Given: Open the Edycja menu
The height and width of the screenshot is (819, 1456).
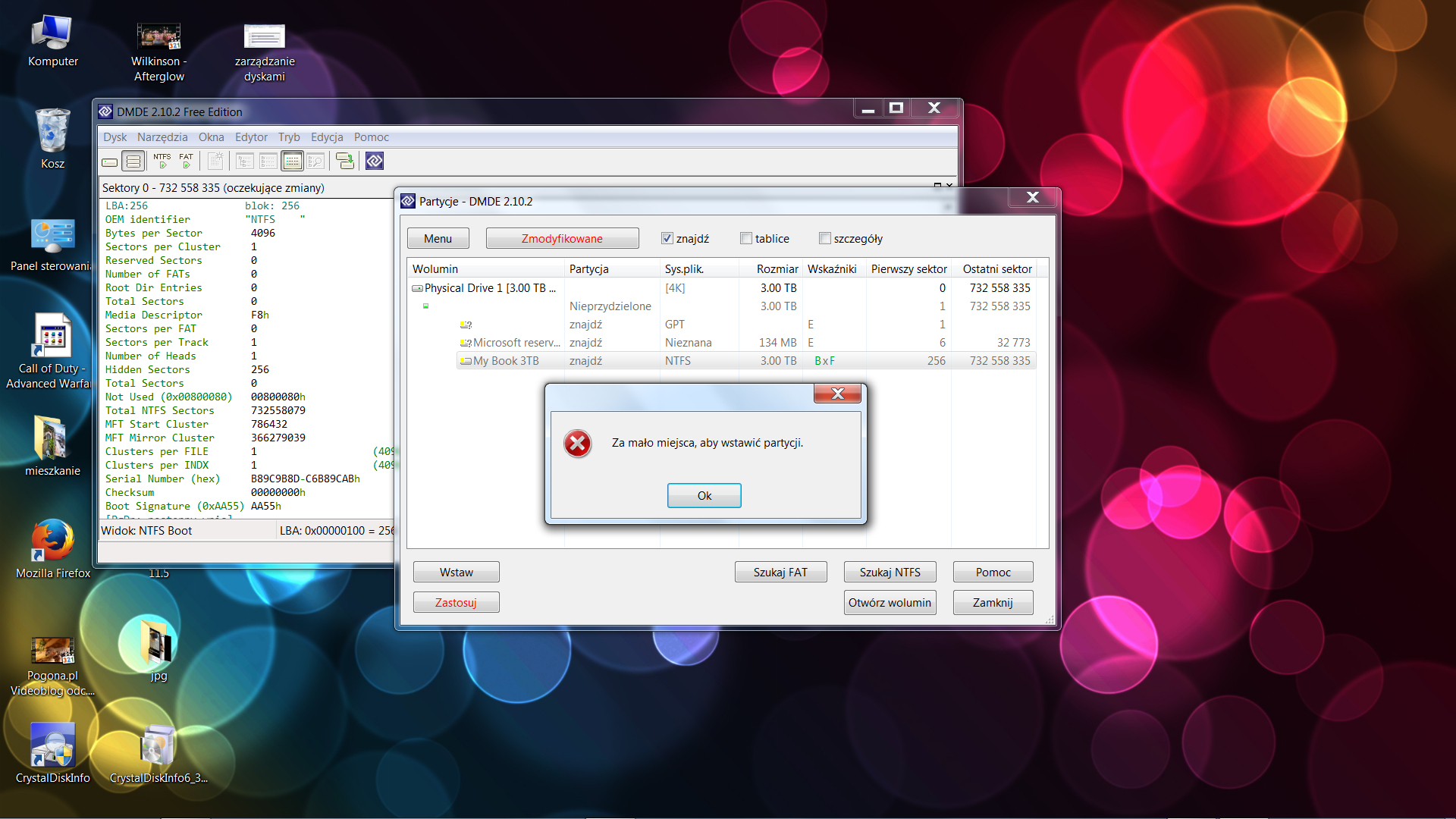Looking at the screenshot, I should point(327,137).
